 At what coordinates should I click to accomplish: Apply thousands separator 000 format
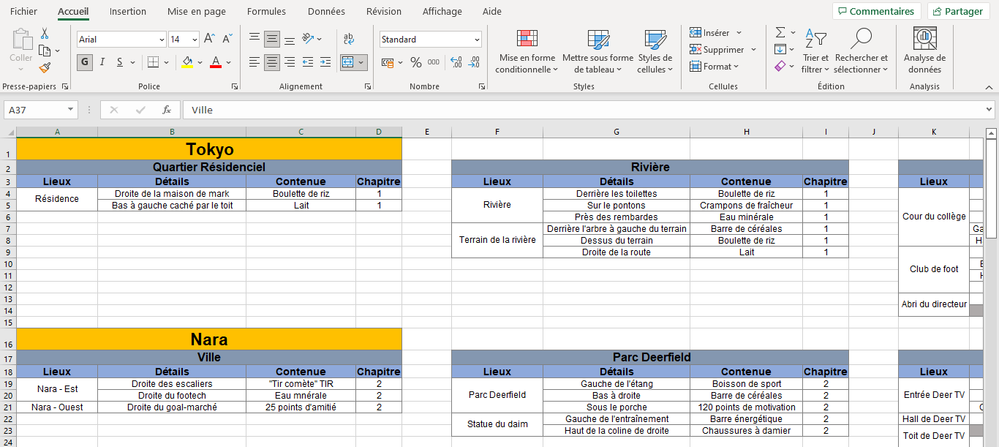click(433, 62)
